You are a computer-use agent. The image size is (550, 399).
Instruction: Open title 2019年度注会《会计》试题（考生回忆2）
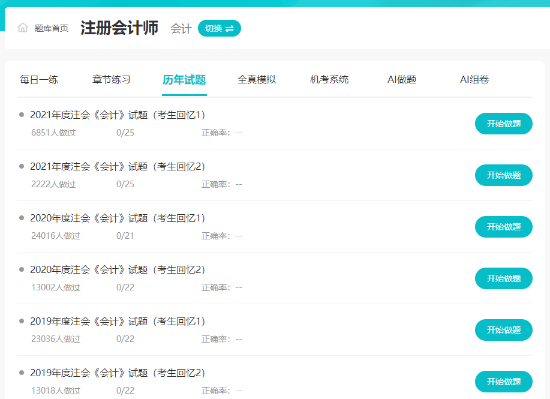pos(117,373)
